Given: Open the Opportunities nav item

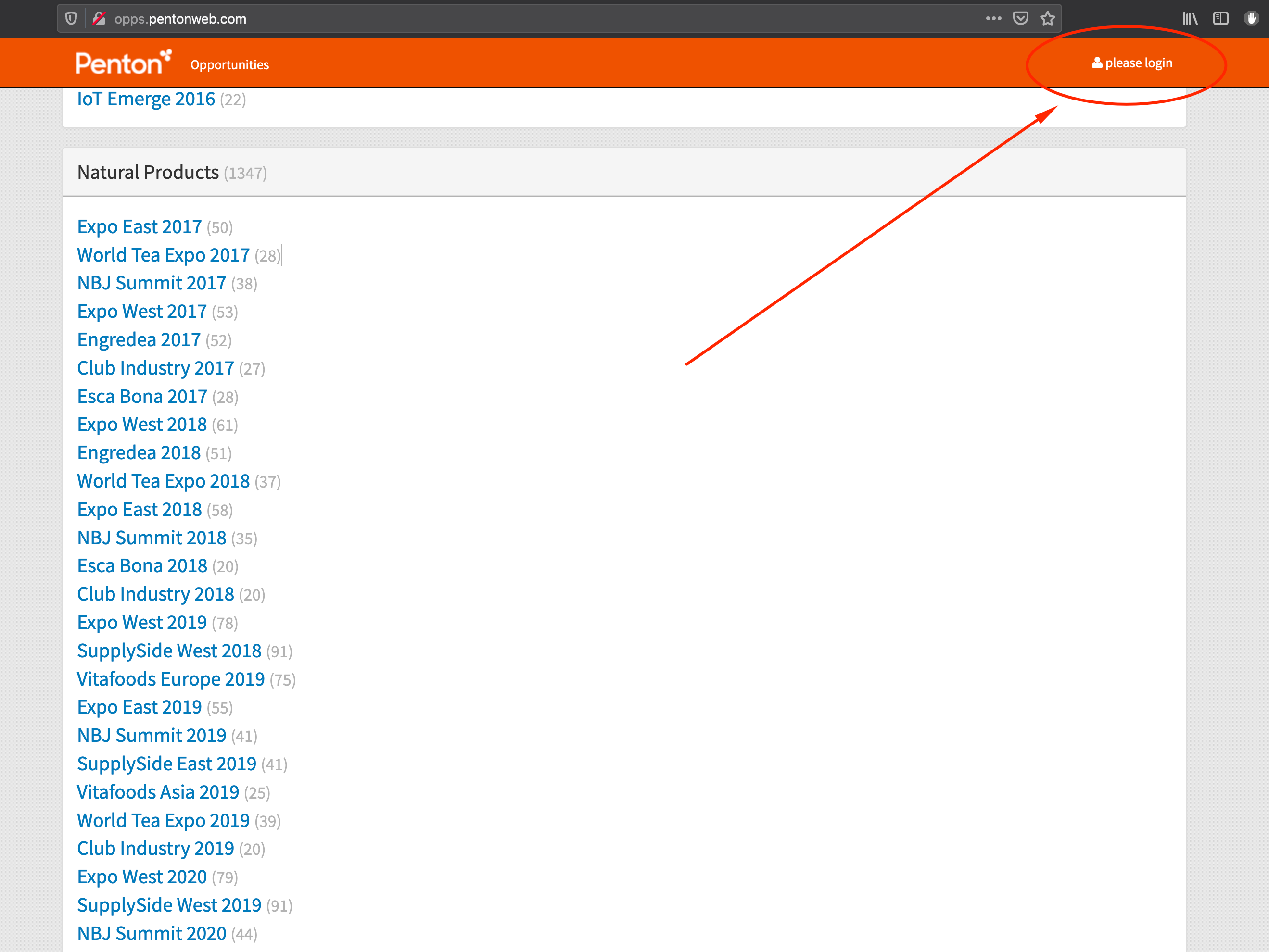Looking at the screenshot, I should point(229,65).
